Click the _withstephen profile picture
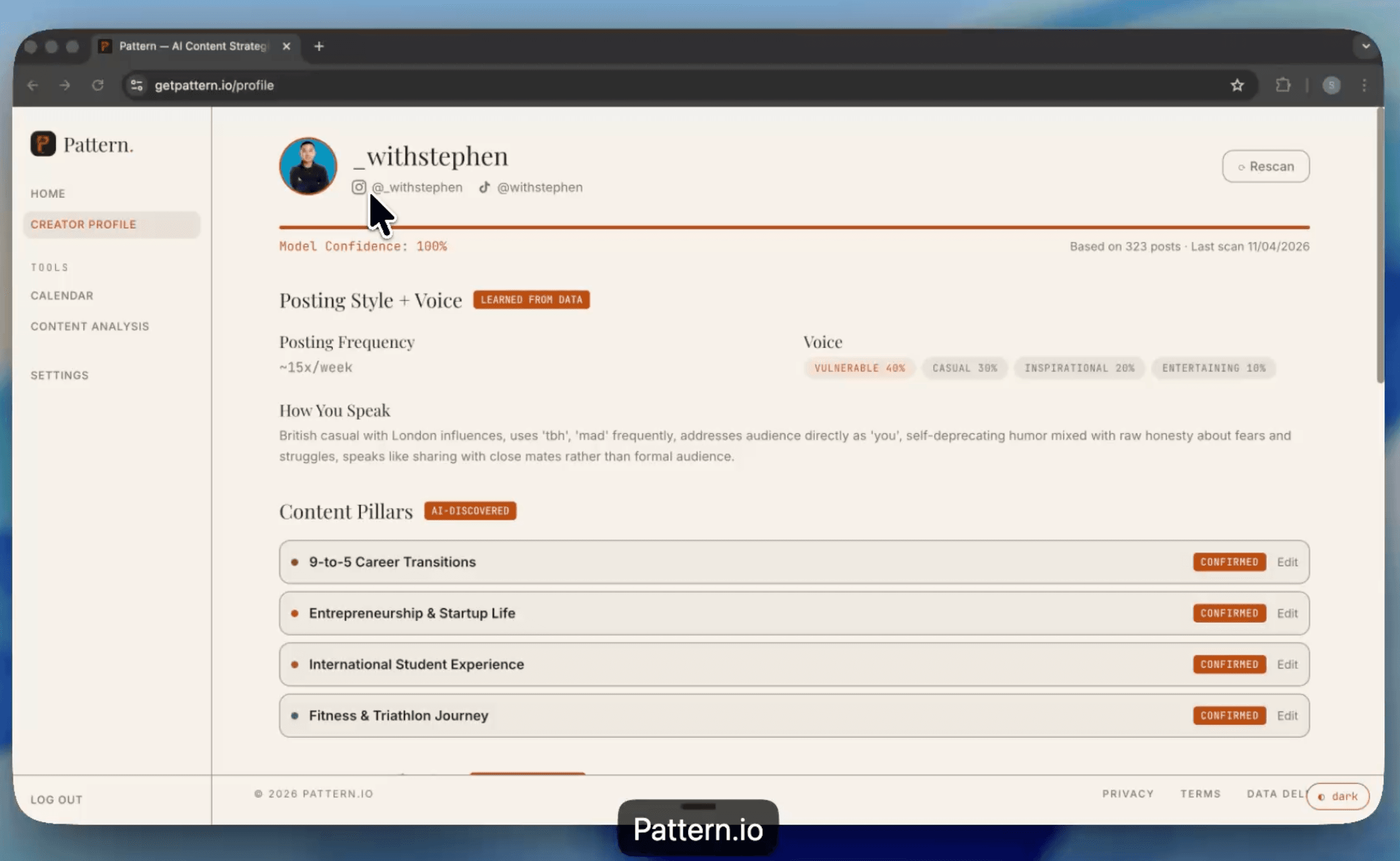1400x861 pixels. click(x=308, y=166)
